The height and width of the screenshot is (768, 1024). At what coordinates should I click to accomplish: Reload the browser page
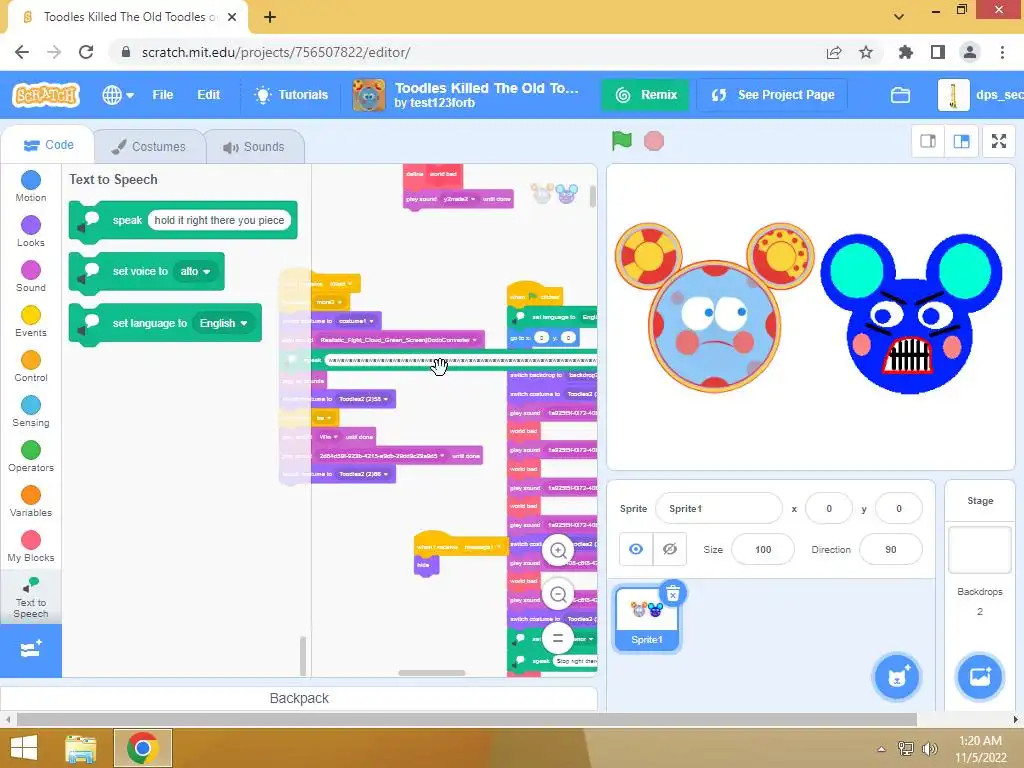point(86,52)
